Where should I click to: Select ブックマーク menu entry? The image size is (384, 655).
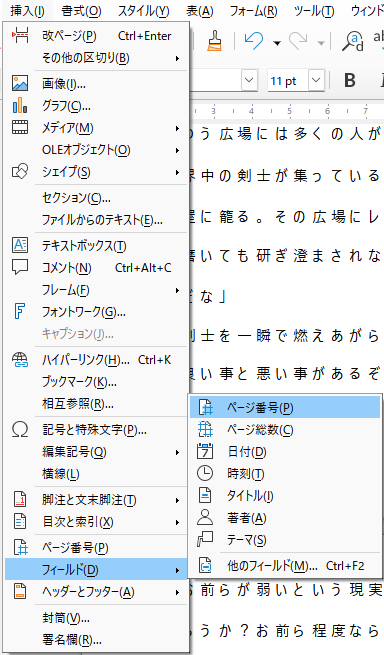click(x=97, y=381)
